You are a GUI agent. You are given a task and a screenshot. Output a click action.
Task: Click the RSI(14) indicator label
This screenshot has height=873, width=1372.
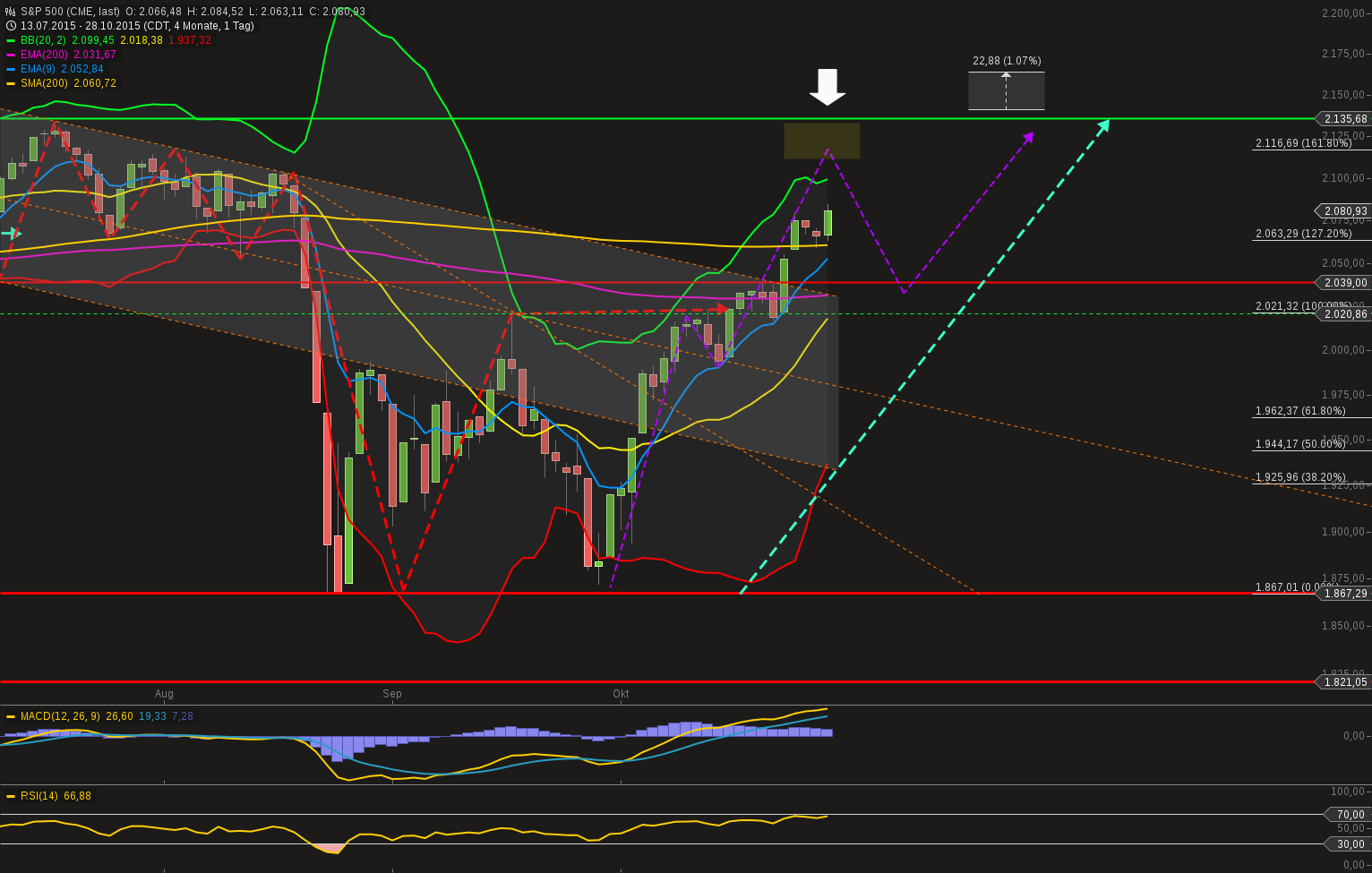[x=39, y=796]
